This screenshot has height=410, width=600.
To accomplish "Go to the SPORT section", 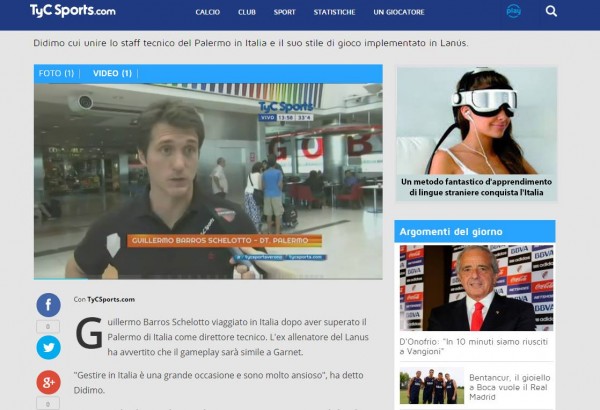I will 284,12.
